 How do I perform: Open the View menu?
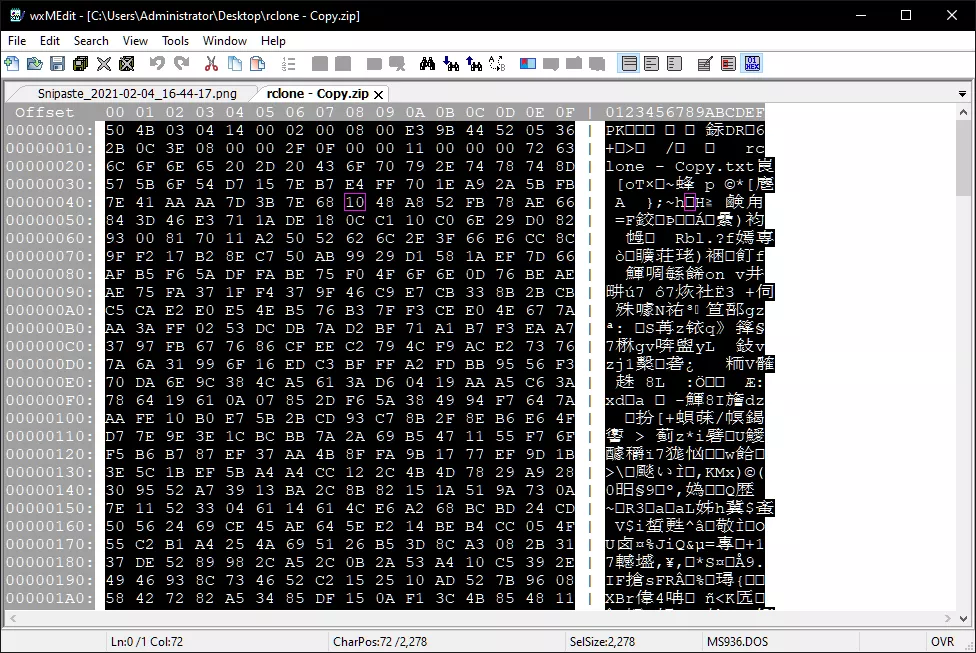tap(135, 40)
